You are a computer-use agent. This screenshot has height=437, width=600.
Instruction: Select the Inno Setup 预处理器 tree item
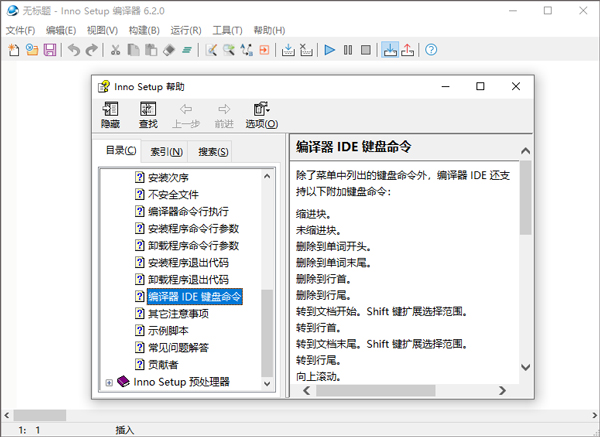tap(181, 382)
